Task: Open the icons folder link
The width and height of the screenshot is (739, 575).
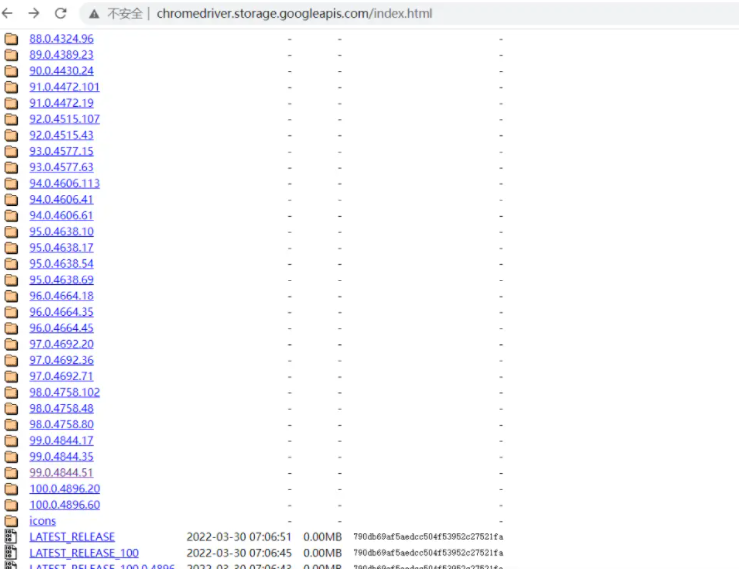Action: coord(42,521)
